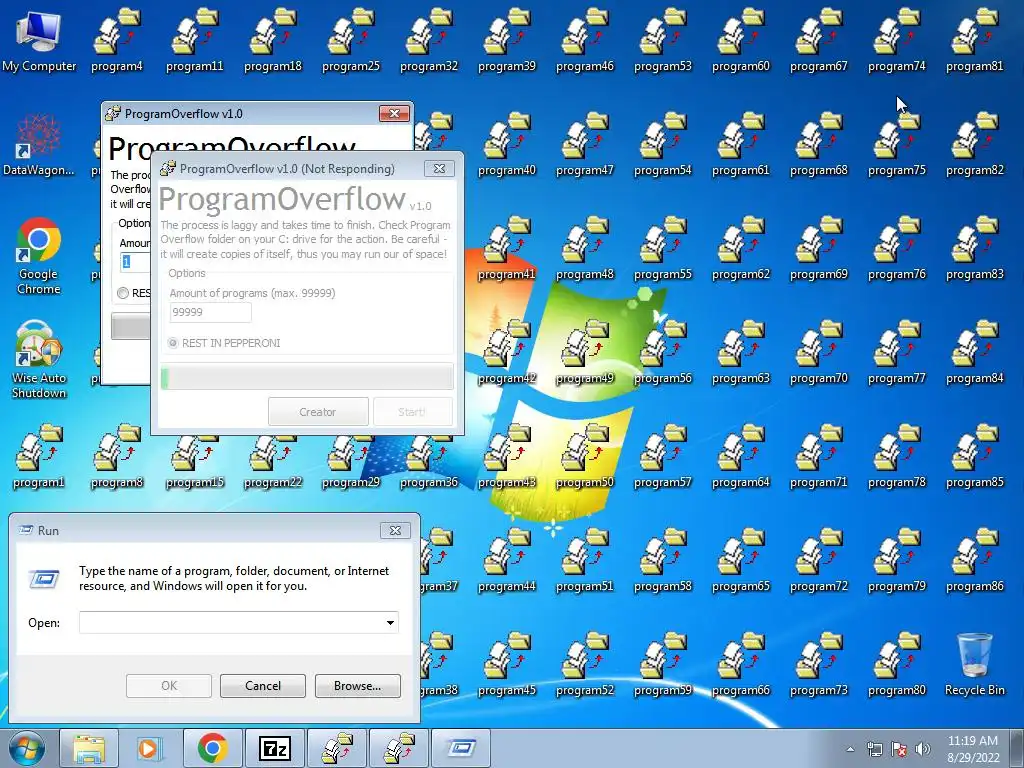The height and width of the screenshot is (768, 1024).
Task: Focus the amount field in background ProgramOverflow window
Action: coord(135,262)
